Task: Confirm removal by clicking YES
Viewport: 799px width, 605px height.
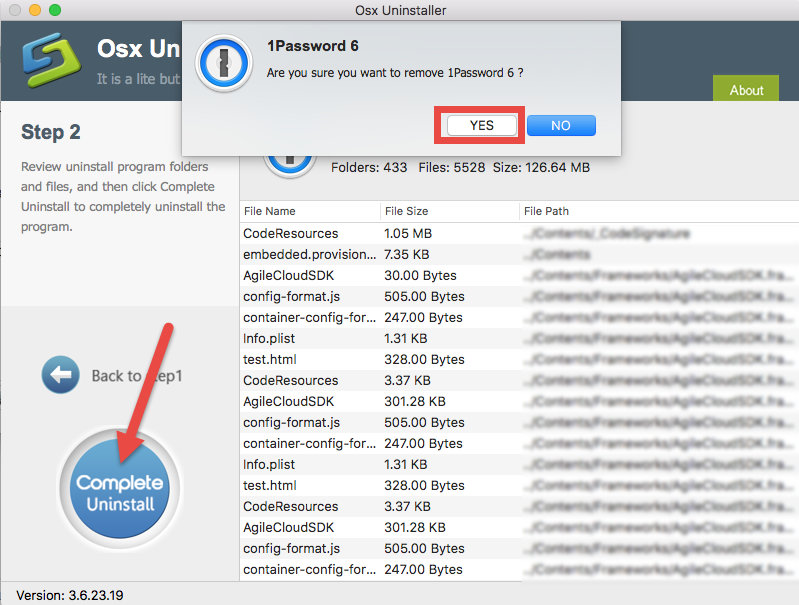Action: pos(482,125)
